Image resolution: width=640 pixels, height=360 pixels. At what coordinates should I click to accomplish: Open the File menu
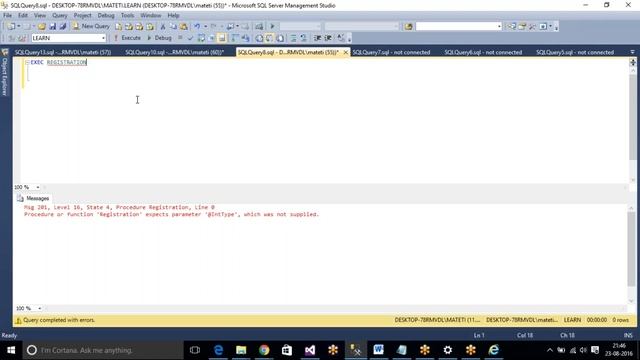7,16
